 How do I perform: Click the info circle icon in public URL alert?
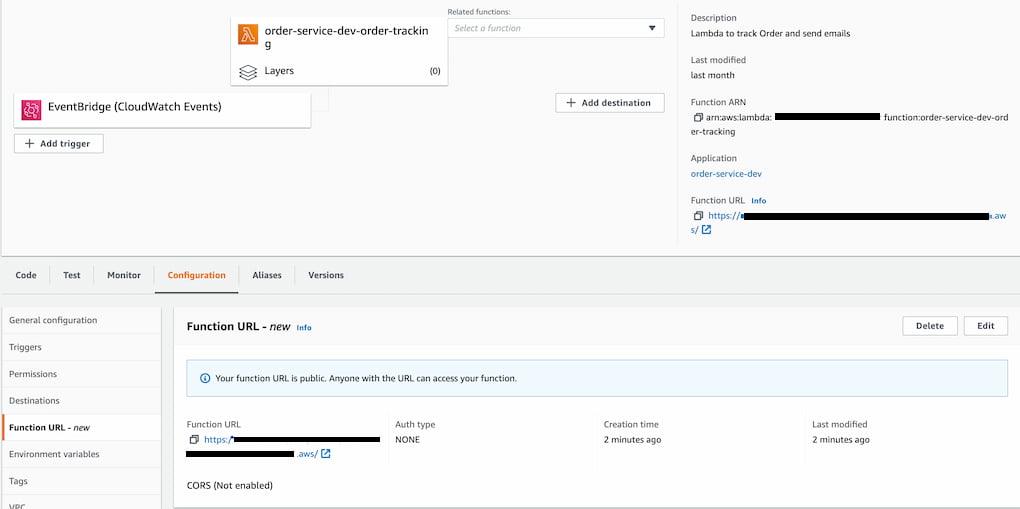[x=205, y=378]
